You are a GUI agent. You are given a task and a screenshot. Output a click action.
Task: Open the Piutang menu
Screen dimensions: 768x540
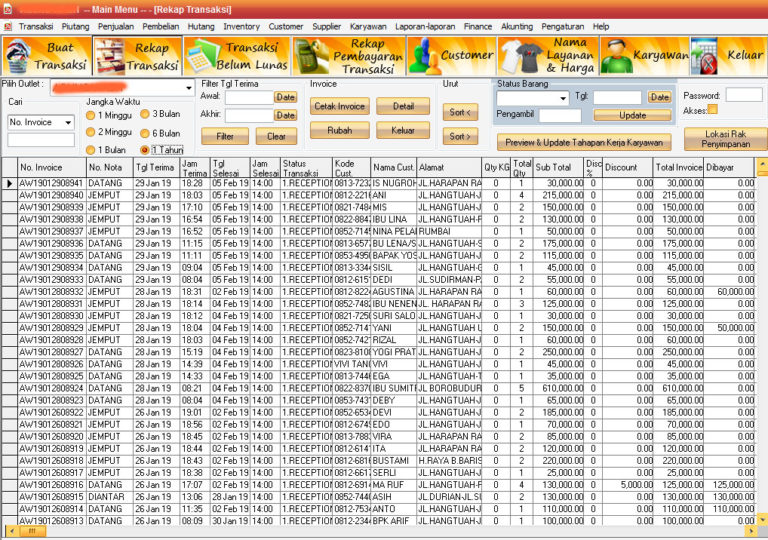coord(75,26)
